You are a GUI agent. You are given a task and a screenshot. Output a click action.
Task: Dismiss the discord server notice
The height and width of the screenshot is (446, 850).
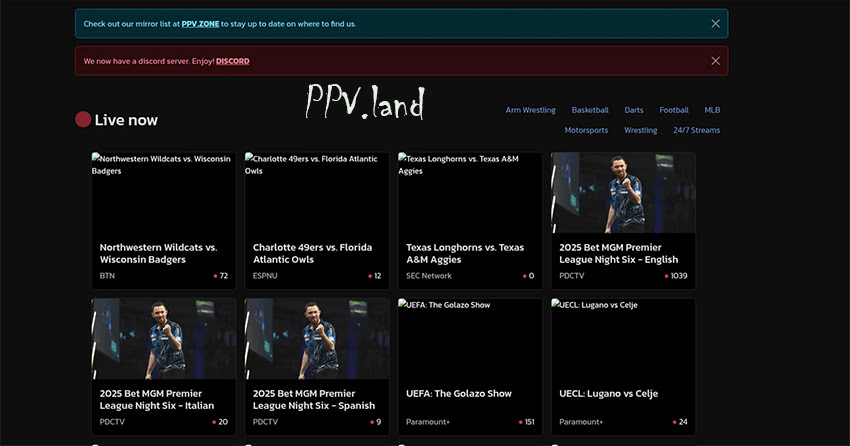click(x=716, y=61)
